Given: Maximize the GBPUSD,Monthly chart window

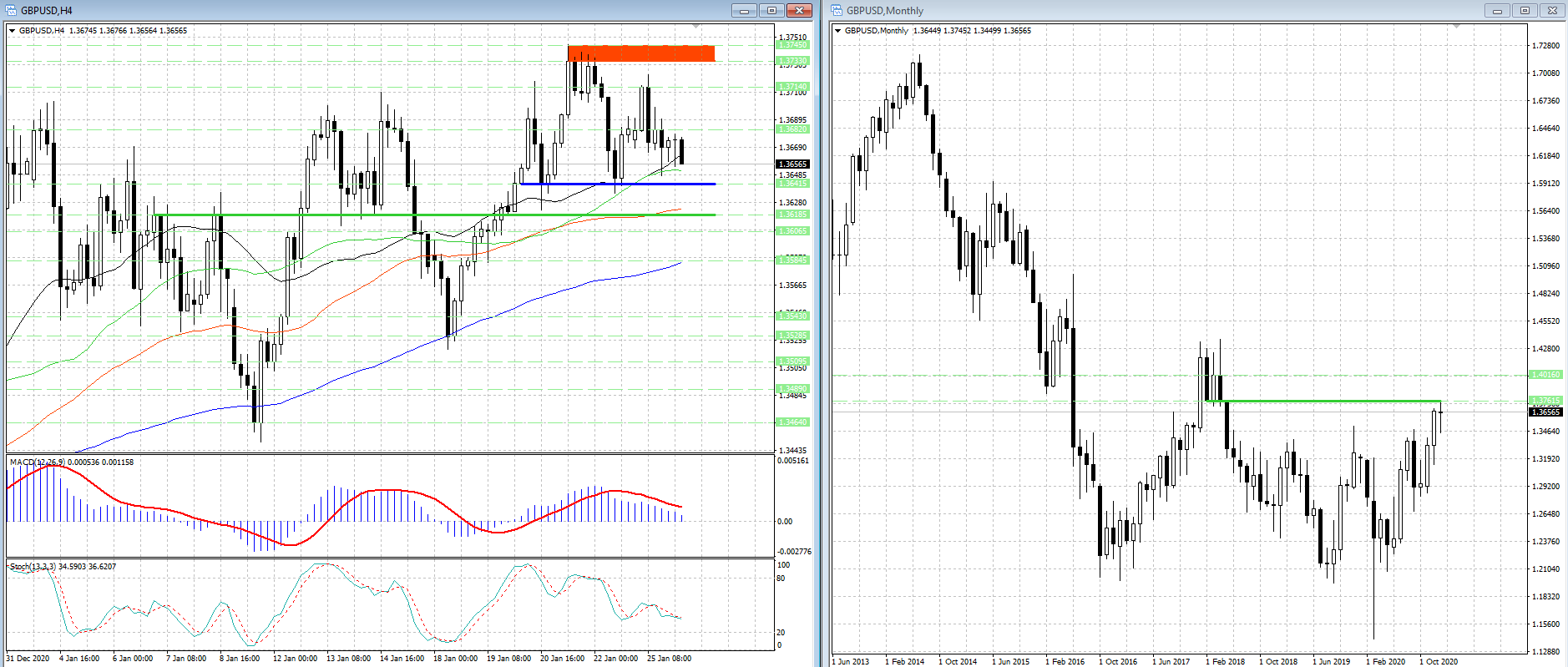Looking at the screenshot, I should (1525, 10).
